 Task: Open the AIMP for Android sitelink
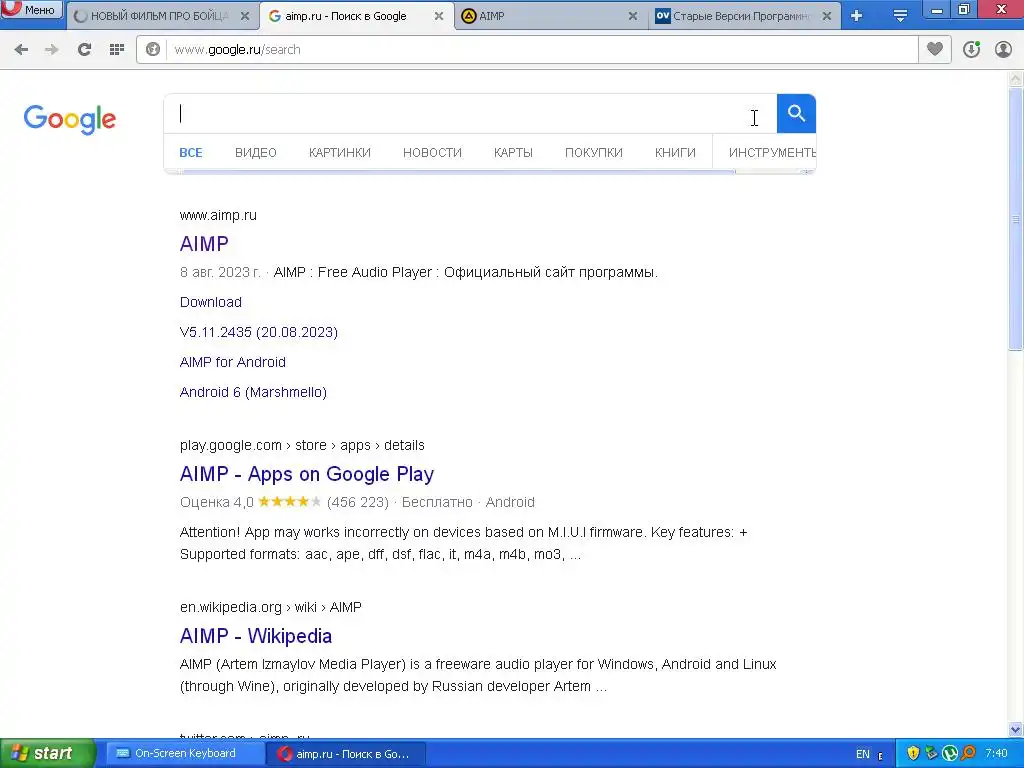click(232, 362)
